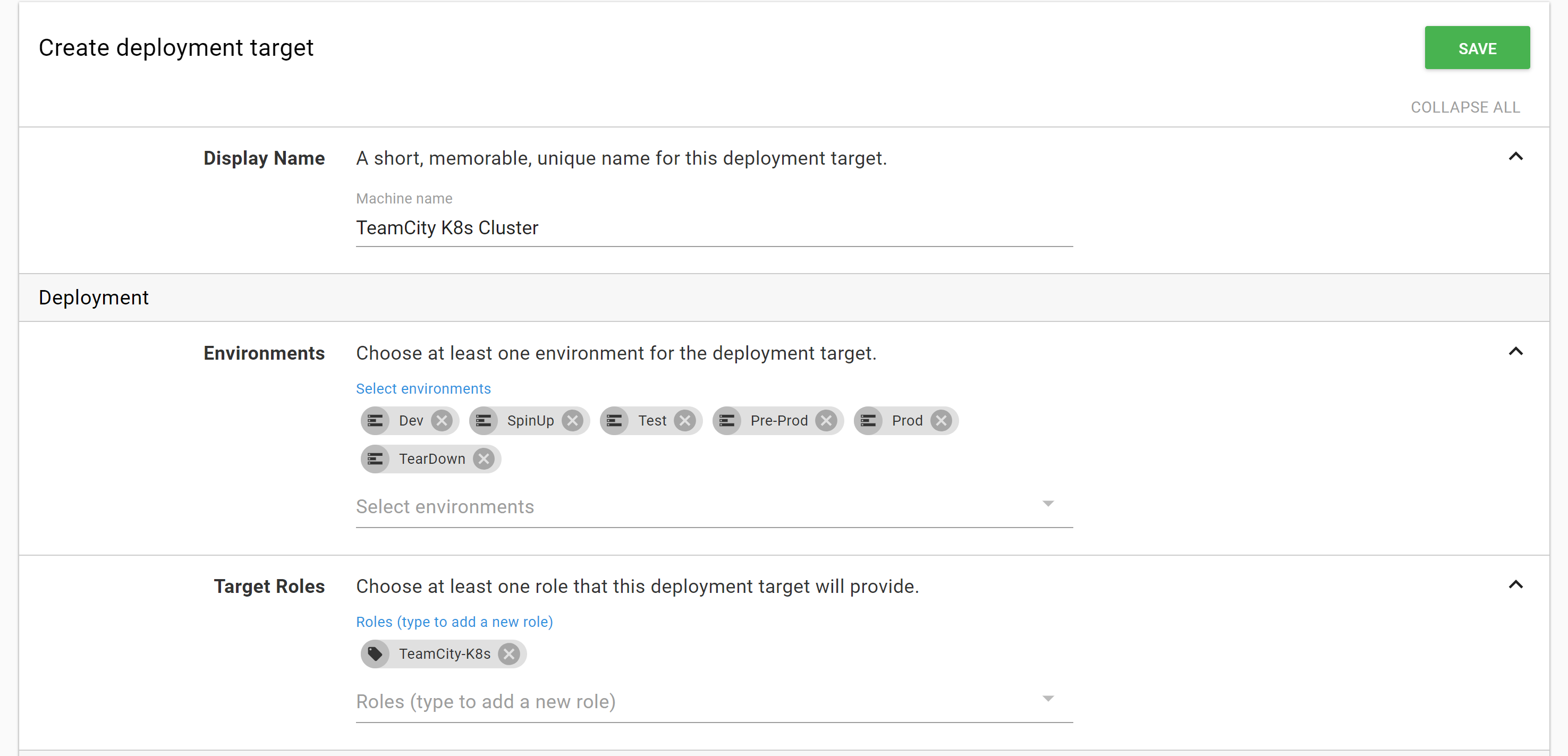The width and height of the screenshot is (1568, 756).
Task: Remove the TearDown environment chip
Action: (484, 459)
